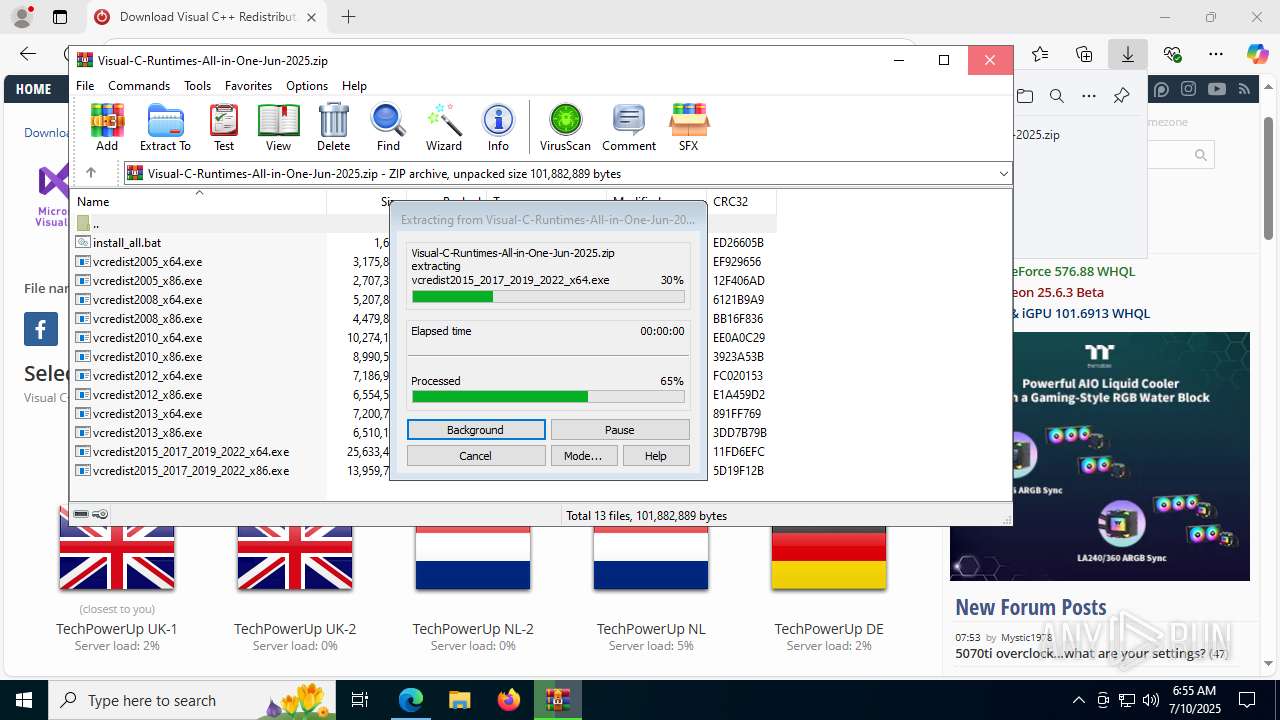This screenshot has height=720, width=1280.
Task: Click the Windows search box
Action: coord(194,700)
